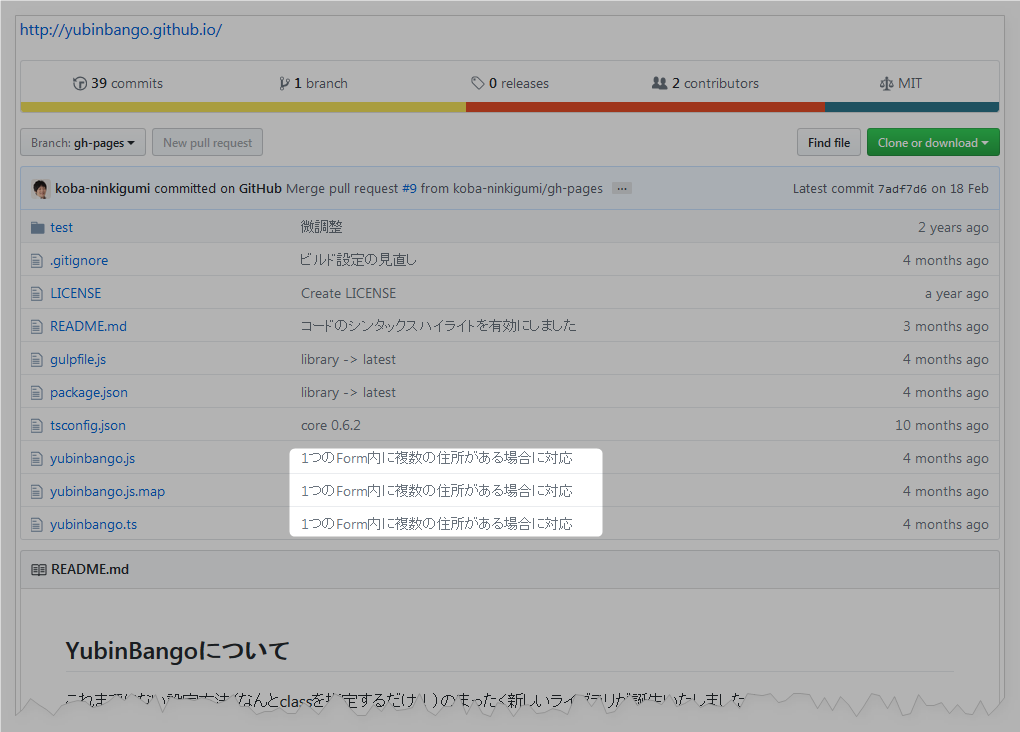This screenshot has height=732, width=1020.
Task: Click the New pull request button
Action: click(x=207, y=142)
